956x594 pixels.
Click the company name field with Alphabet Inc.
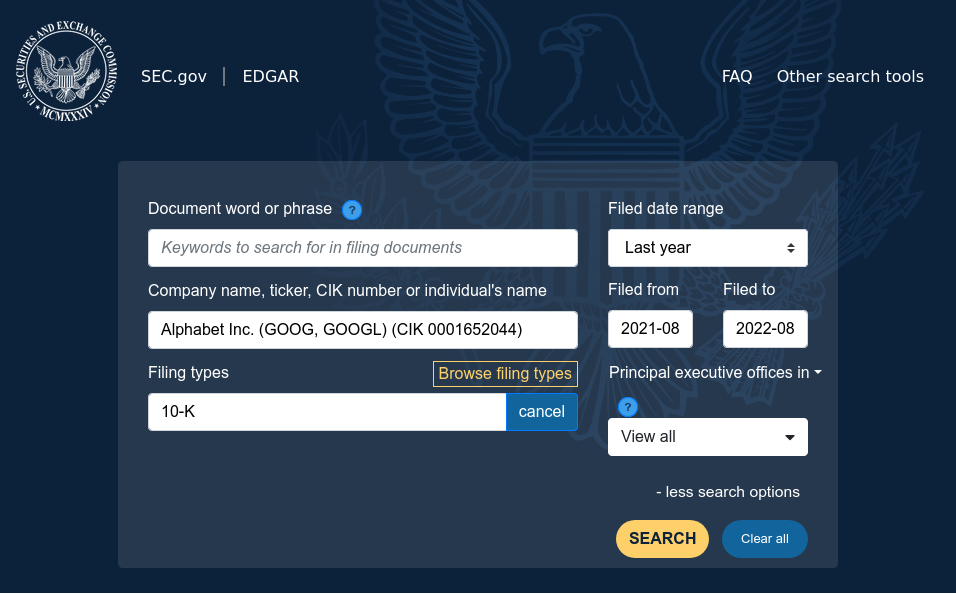tap(363, 330)
